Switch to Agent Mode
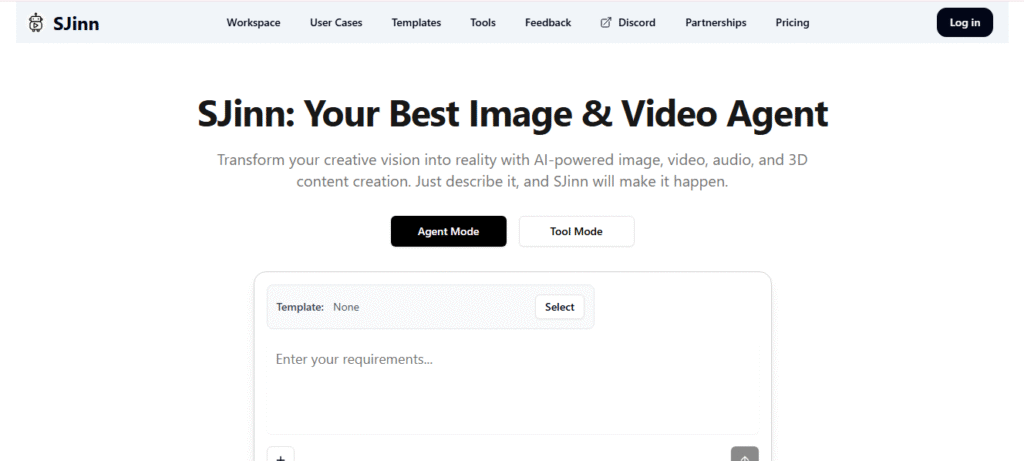This screenshot has width=1024, height=461. click(448, 231)
